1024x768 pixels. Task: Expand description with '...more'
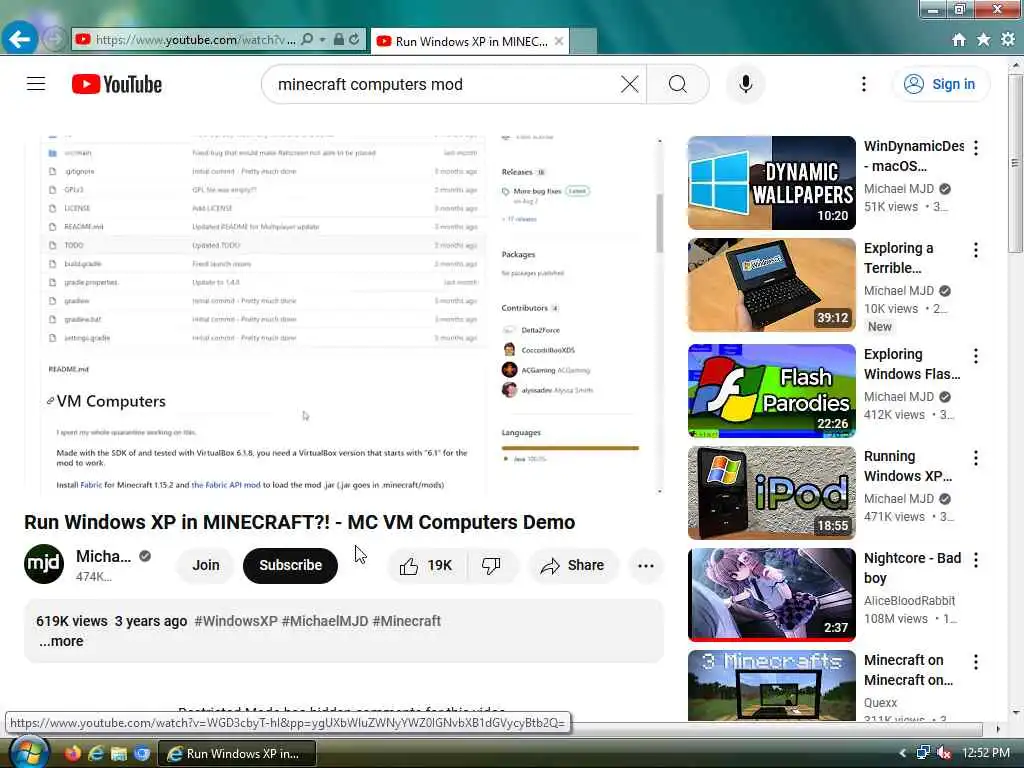click(61, 641)
